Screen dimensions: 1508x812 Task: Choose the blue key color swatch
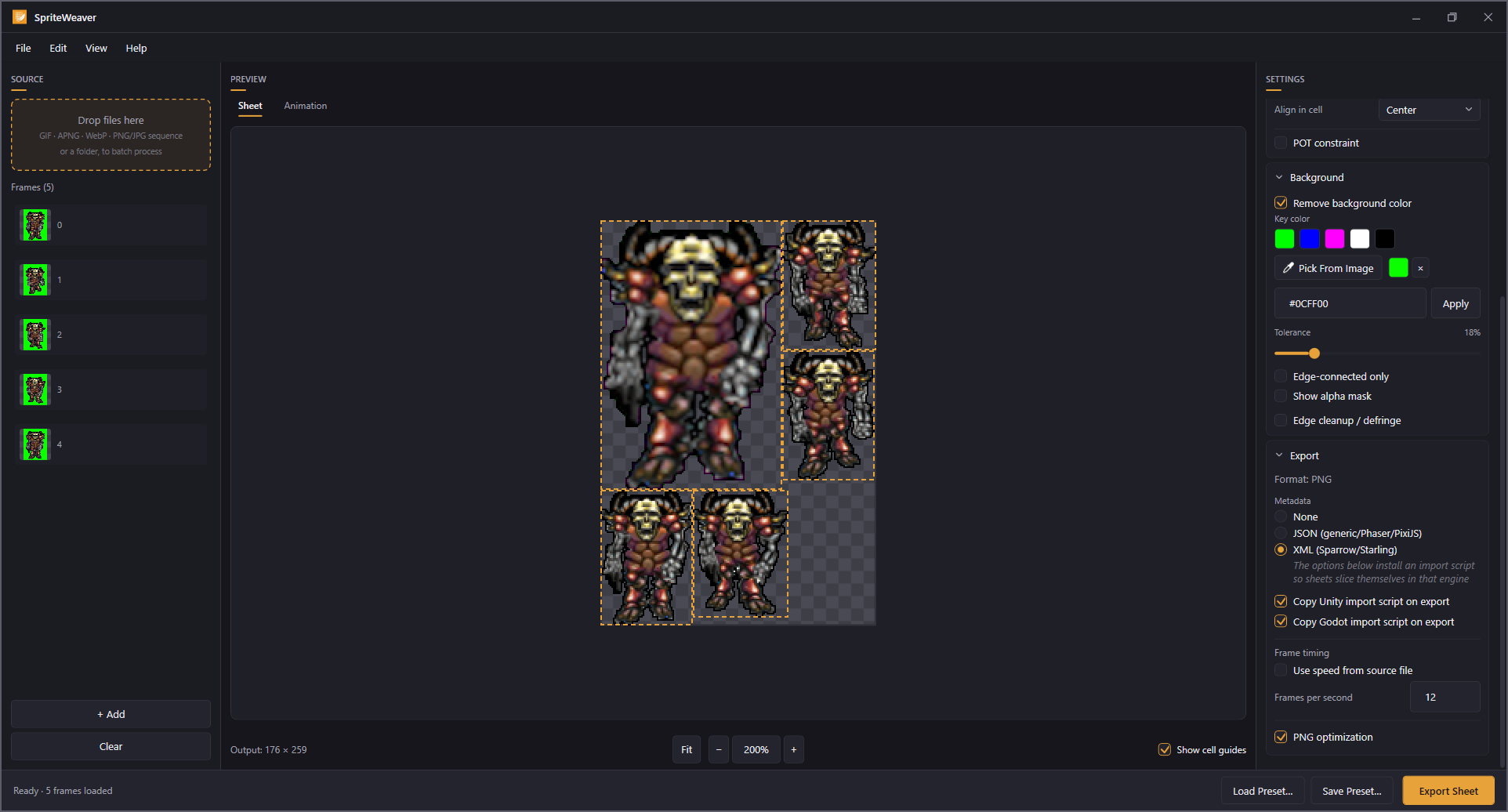coord(1310,238)
